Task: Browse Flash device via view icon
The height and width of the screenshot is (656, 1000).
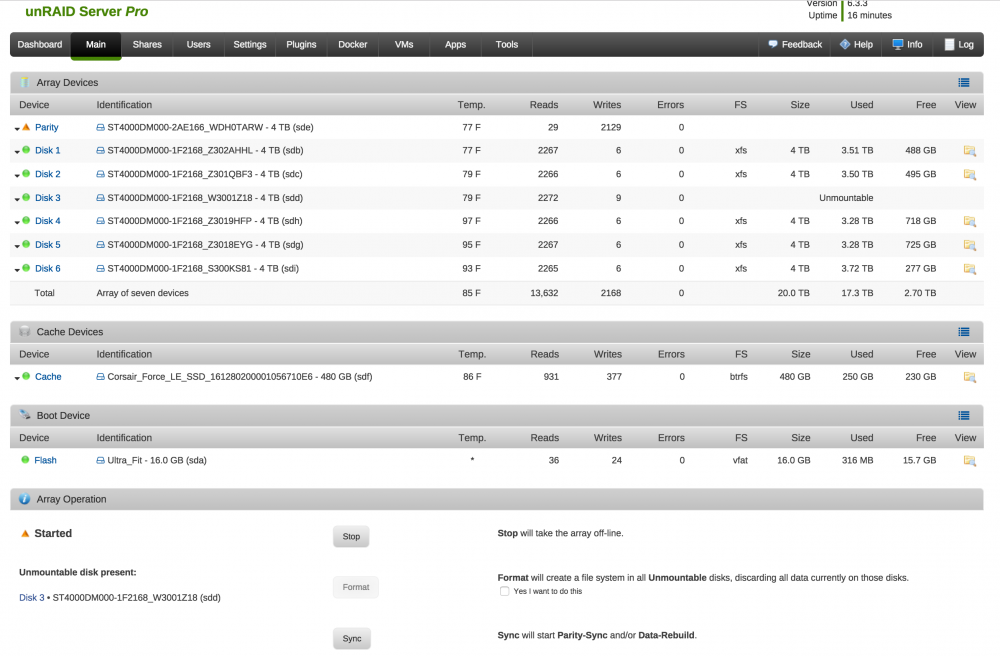Action: point(969,461)
